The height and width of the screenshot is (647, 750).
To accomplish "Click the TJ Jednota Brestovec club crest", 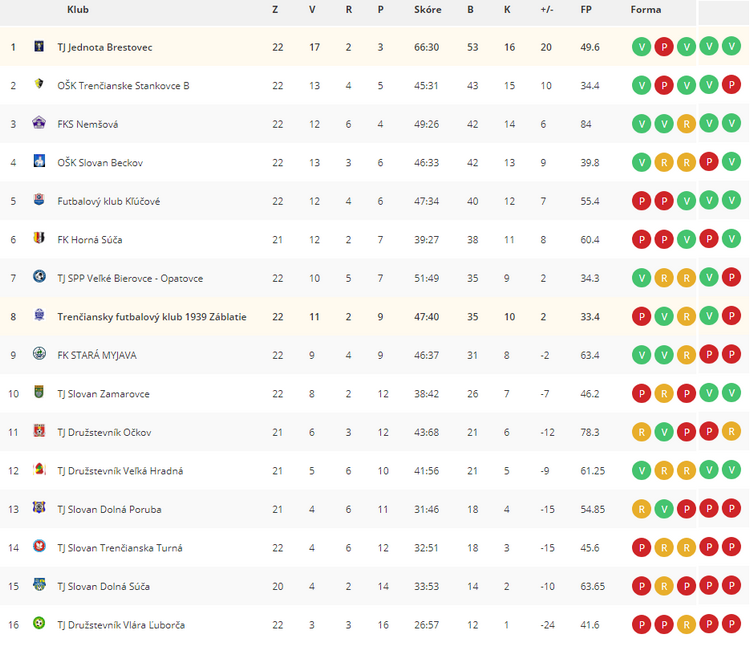I will [39, 46].
